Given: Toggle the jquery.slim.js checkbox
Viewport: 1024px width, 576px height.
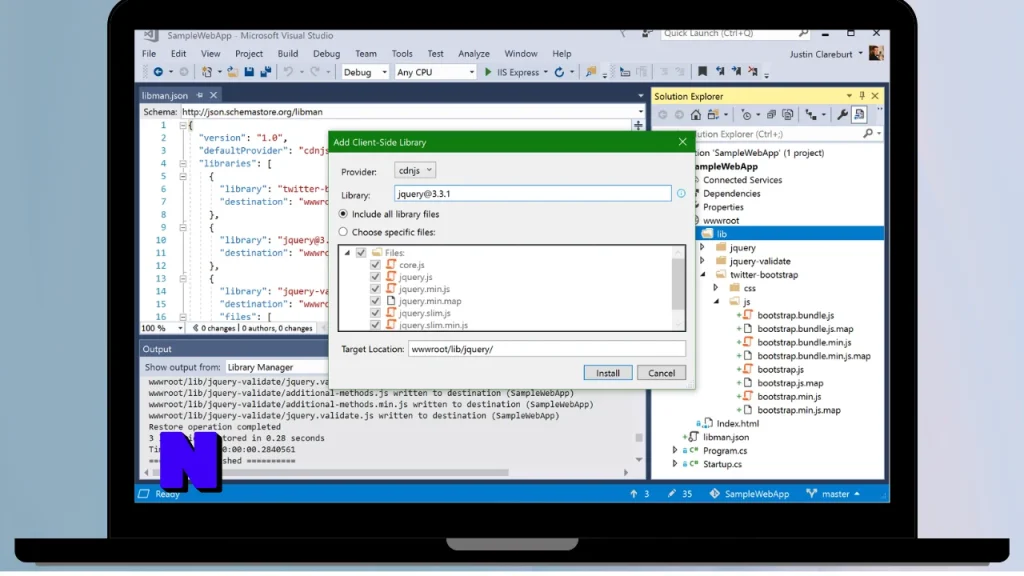Looking at the screenshot, I should (375, 313).
